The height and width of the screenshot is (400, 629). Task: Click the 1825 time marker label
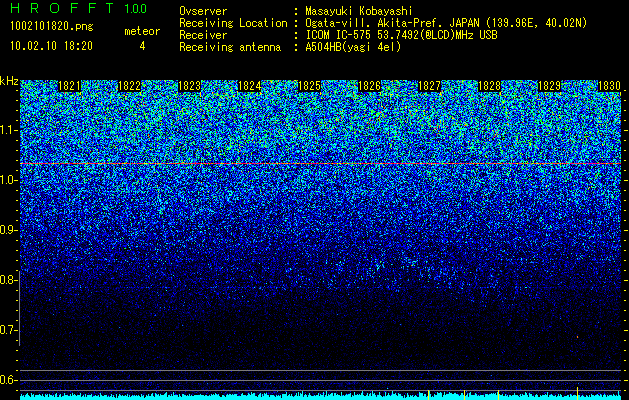click(x=309, y=86)
